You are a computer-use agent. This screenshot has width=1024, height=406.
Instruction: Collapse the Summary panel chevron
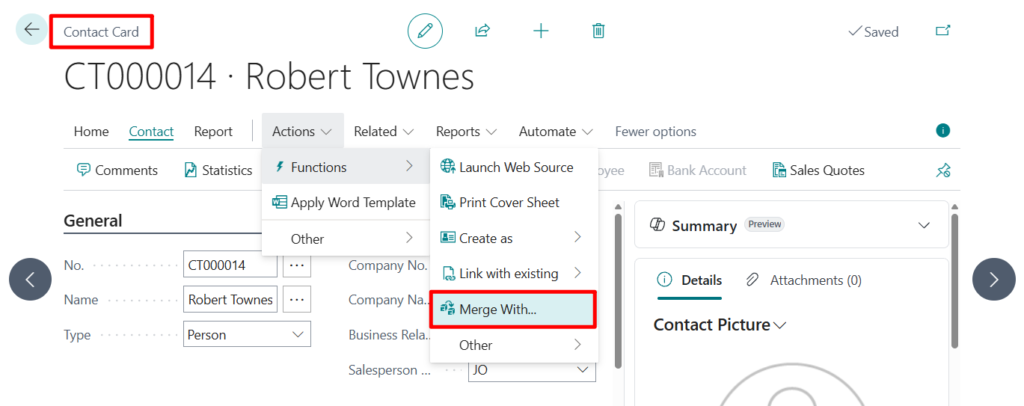pos(923,226)
